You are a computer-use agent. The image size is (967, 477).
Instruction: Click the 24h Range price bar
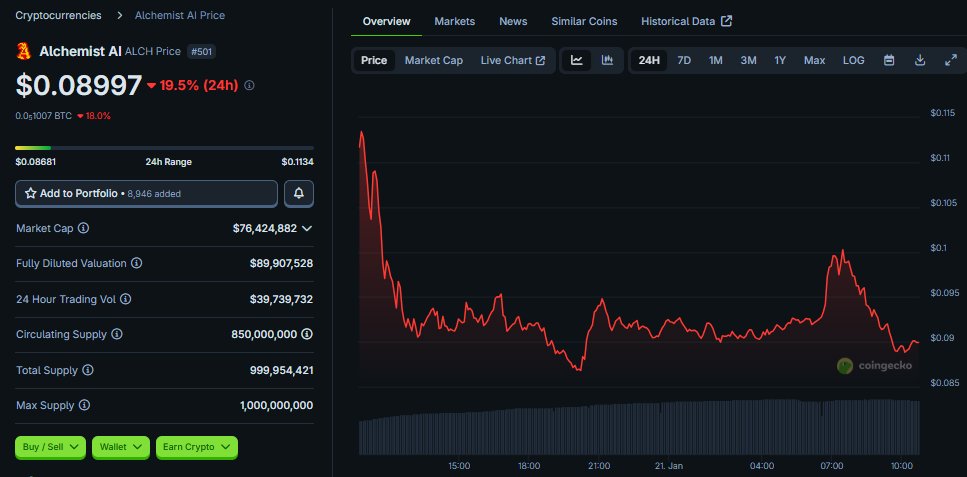(164, 148)
